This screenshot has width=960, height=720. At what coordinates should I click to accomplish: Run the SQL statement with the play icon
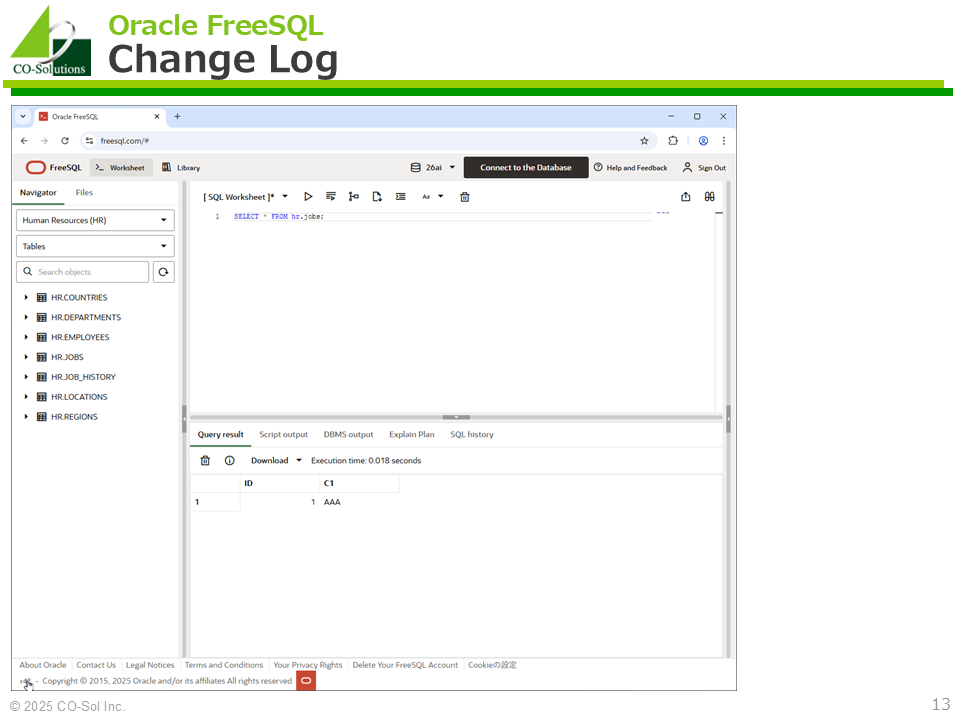[308, 197]
